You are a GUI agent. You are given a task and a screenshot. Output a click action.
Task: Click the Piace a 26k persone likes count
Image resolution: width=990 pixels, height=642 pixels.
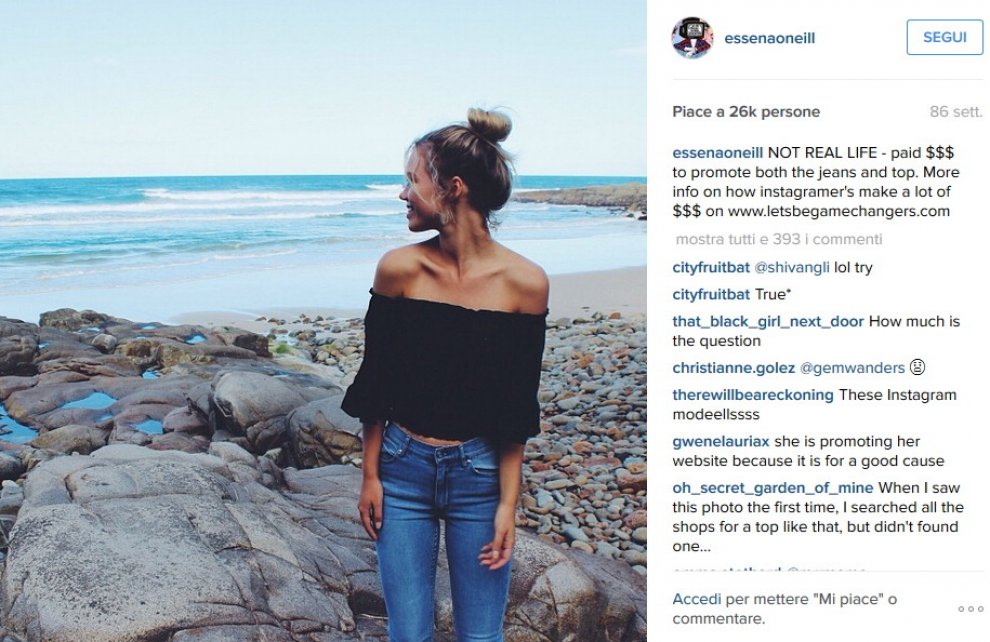point(746,112)
